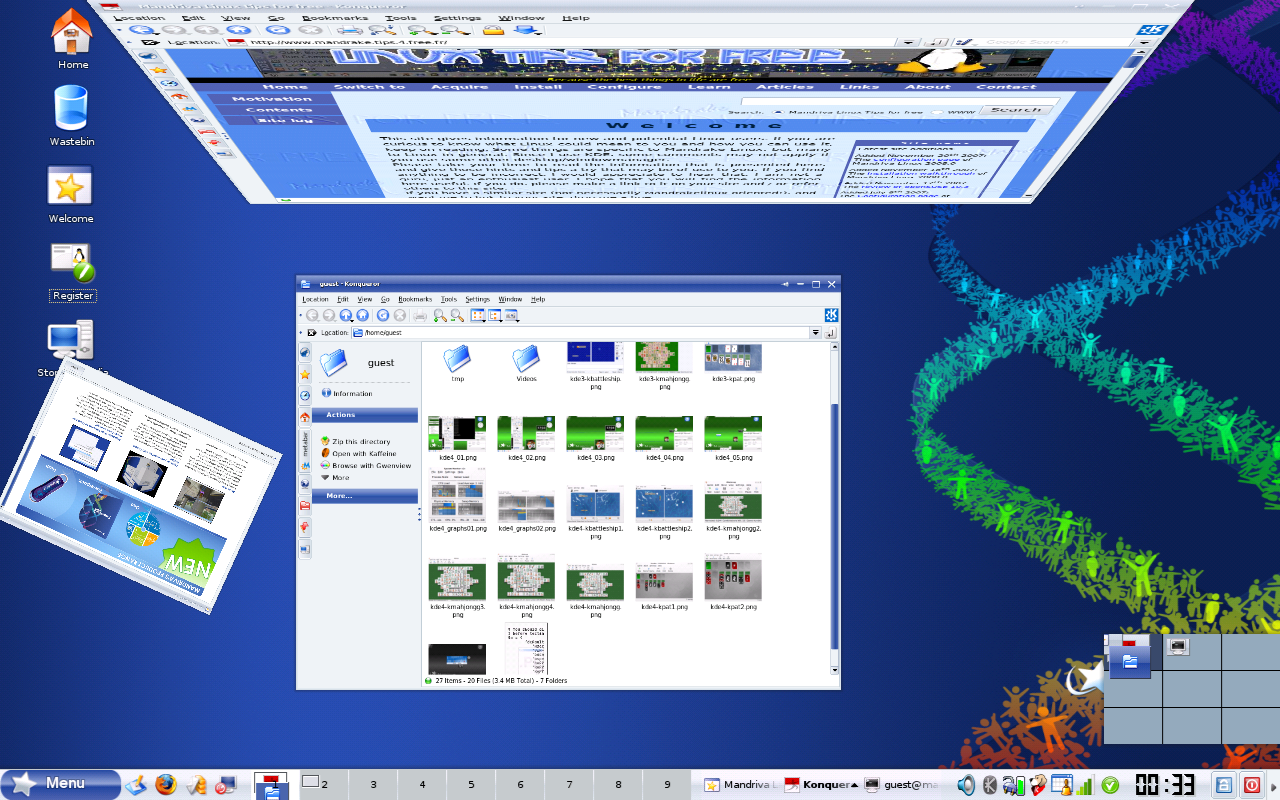Screen dimensions: 1280x800
Task: Switch to desktop 9 in the pager
Action: coord(667,784)
